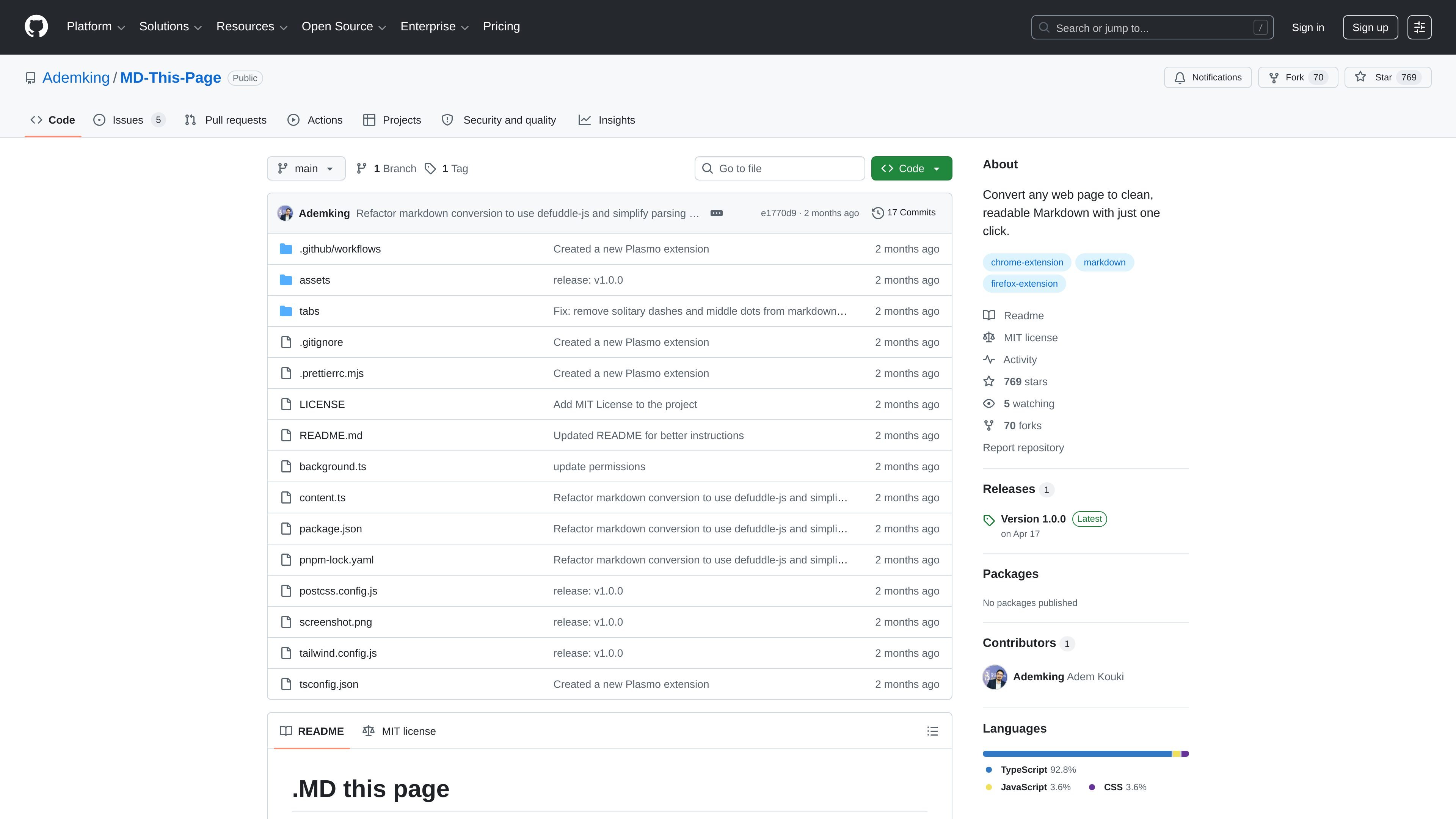Open "Add MIT License to the project" commit
Image resolution: width=1456 pixels, height=819 pixels.
pyautogui.click(x=624, y=404)
